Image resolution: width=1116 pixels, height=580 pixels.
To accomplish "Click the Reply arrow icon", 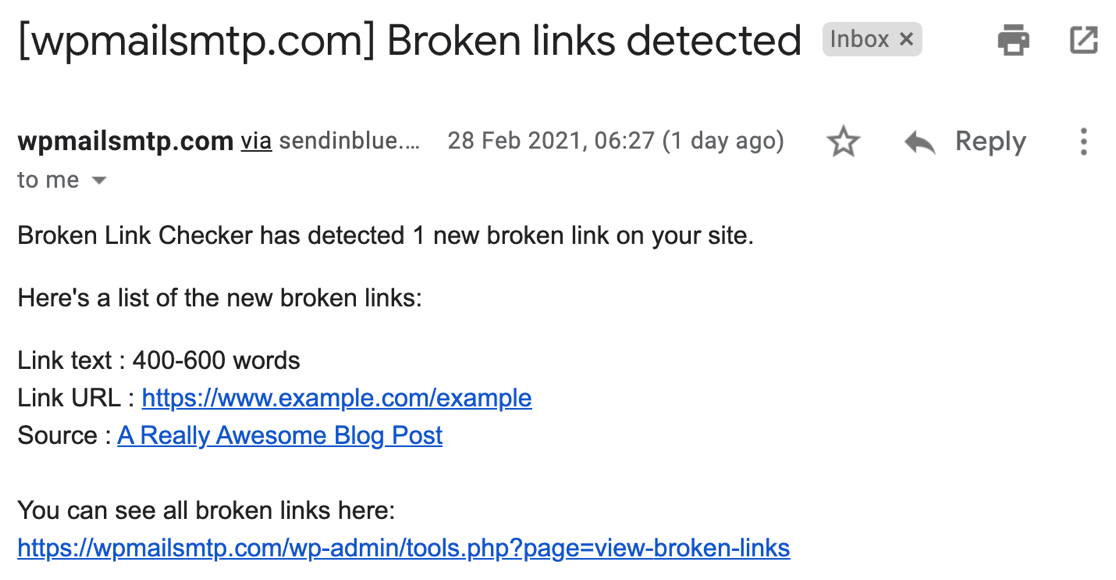I will coord(917,141).
